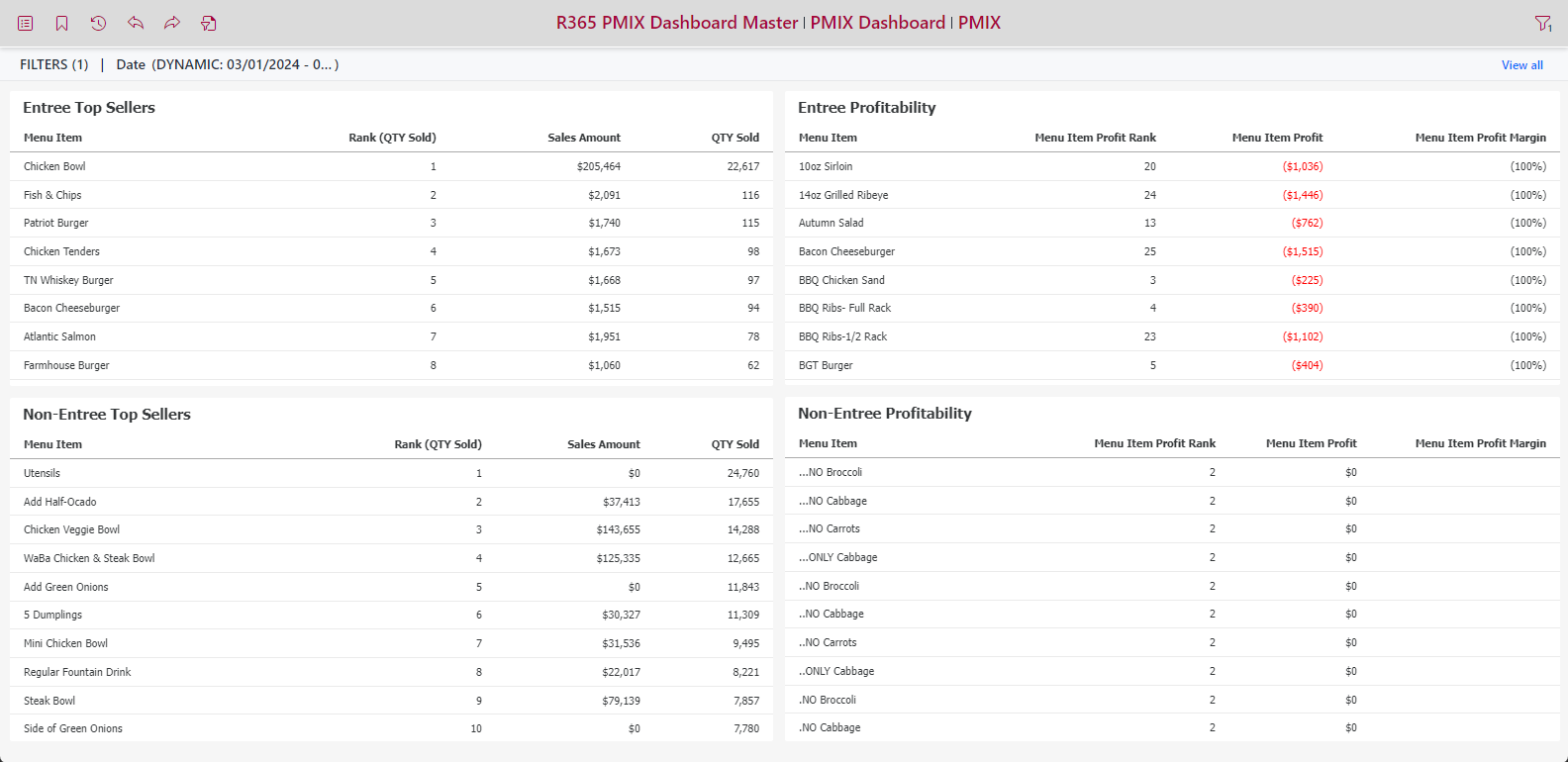Sort Entree Top Sellers by Rank (QTY Sold)

point(392,138)
